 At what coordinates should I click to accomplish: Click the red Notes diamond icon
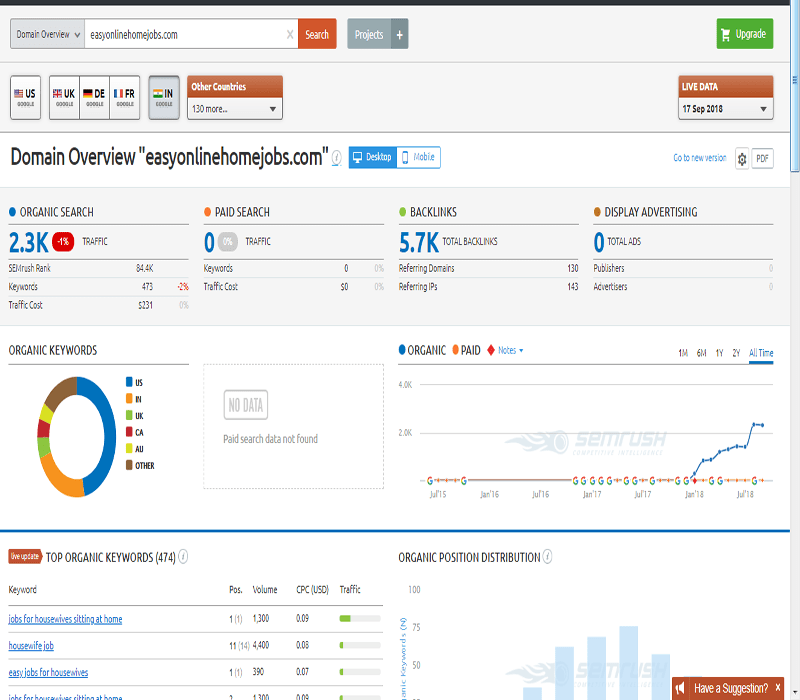tap(491, 350)
